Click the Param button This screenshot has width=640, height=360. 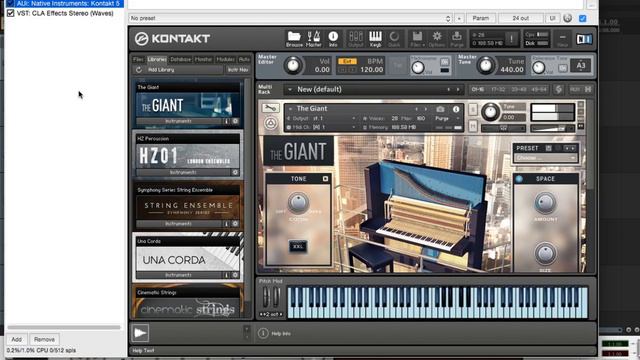pyautogui.click(x=480, y=18)
